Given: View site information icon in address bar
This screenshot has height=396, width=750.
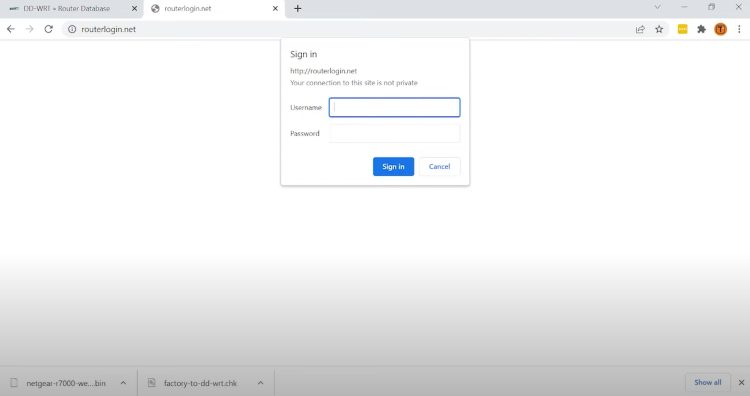Looking at the screenshot, I should click(x=72, y=29).
